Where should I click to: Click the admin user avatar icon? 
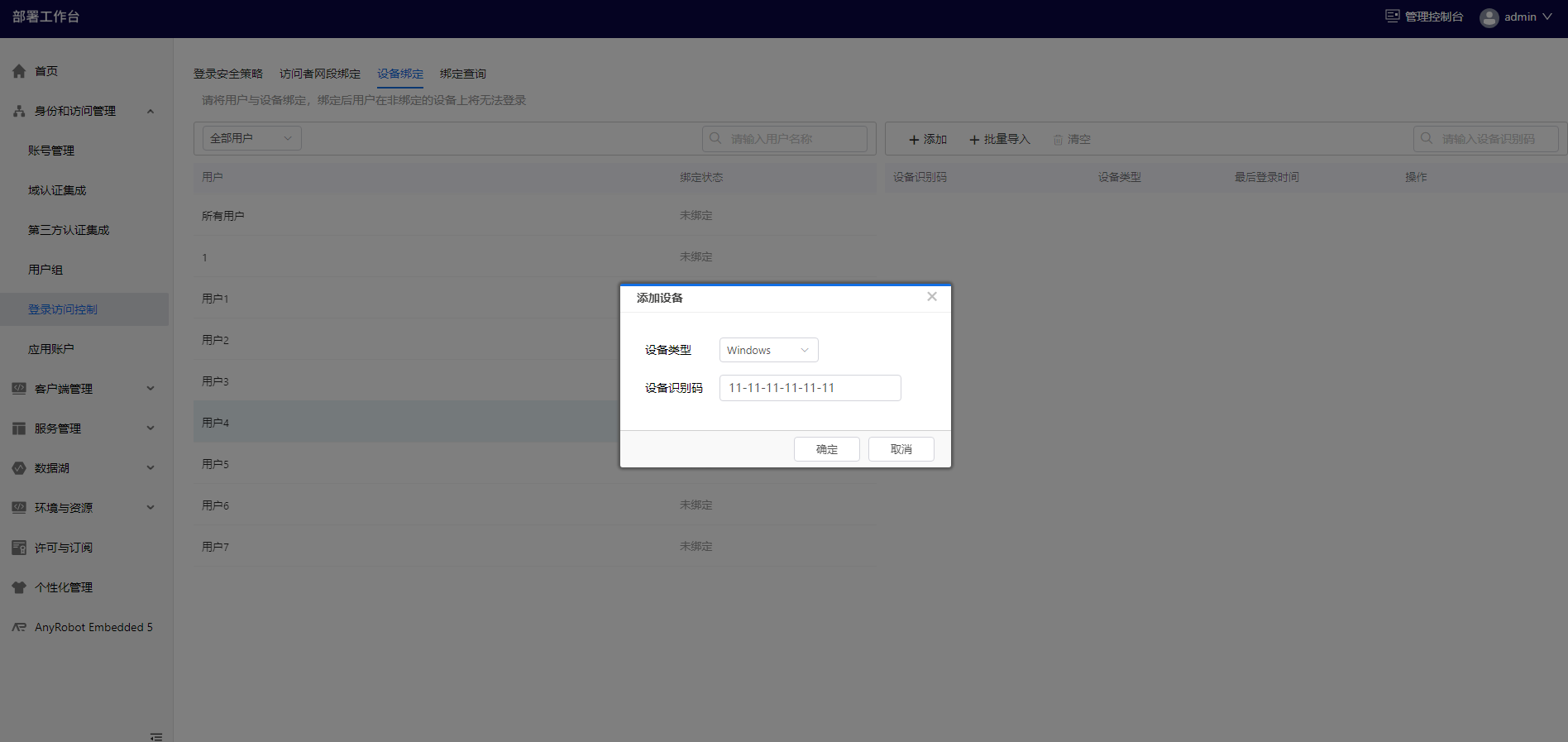click(x=1489, y=17)
